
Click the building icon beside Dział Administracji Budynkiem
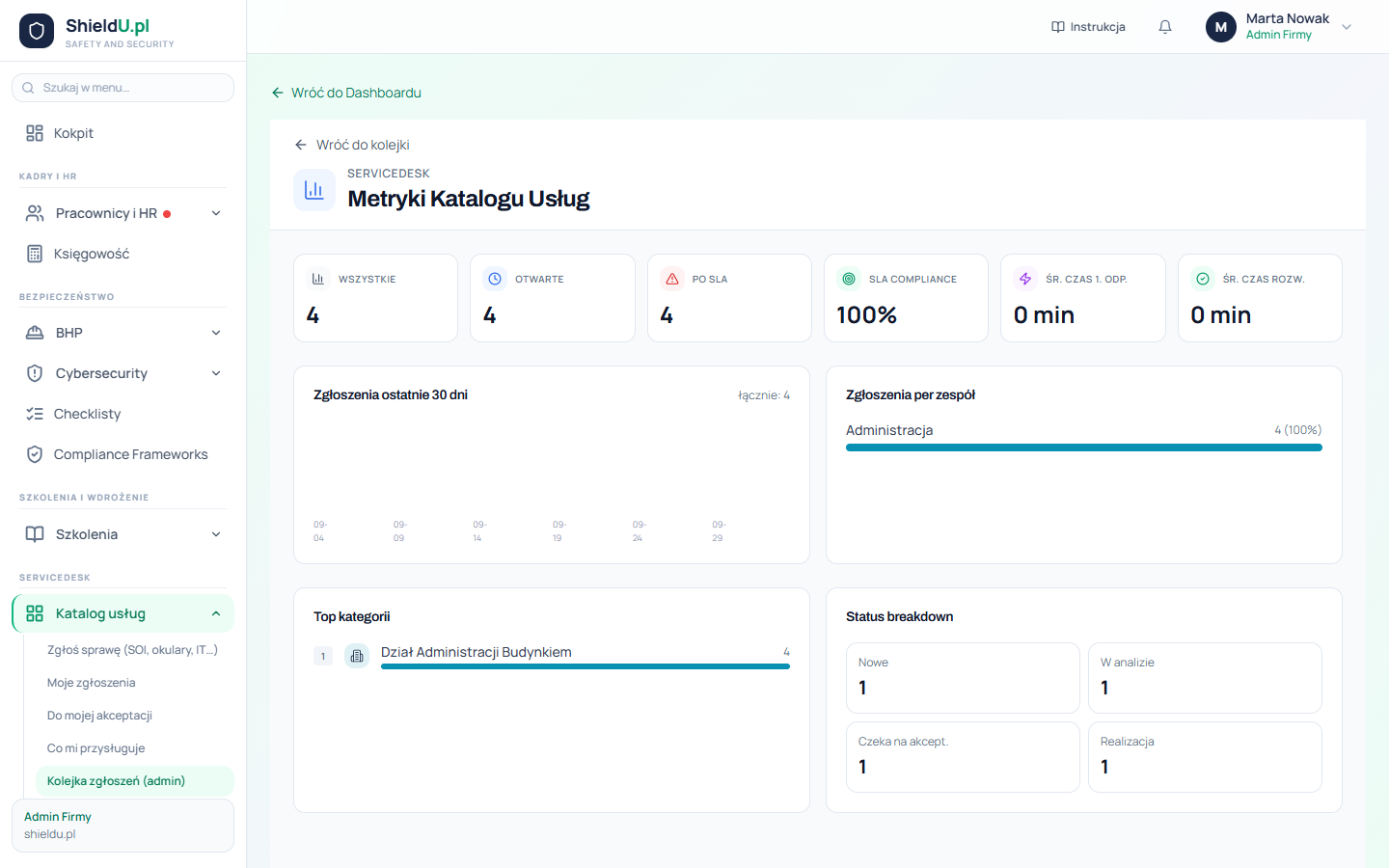tap(357, 656)
